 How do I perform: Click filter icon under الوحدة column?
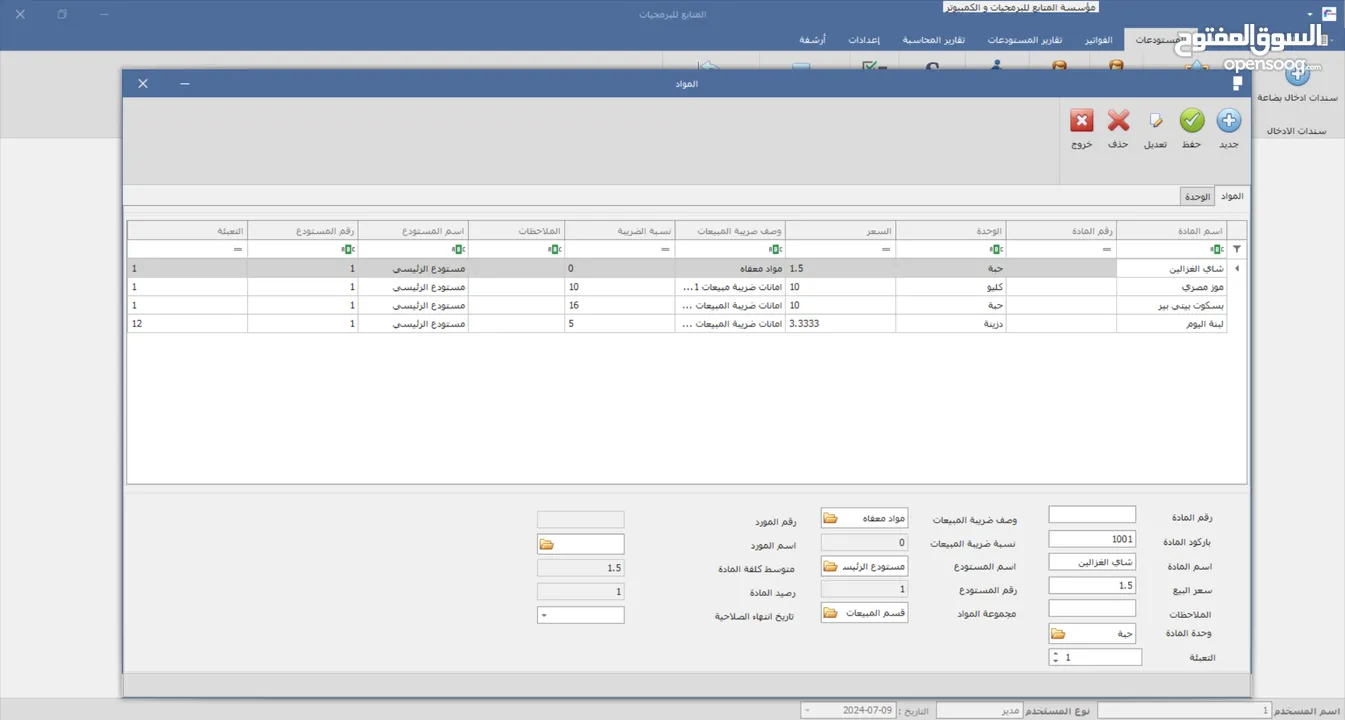[x=996, y=249]
